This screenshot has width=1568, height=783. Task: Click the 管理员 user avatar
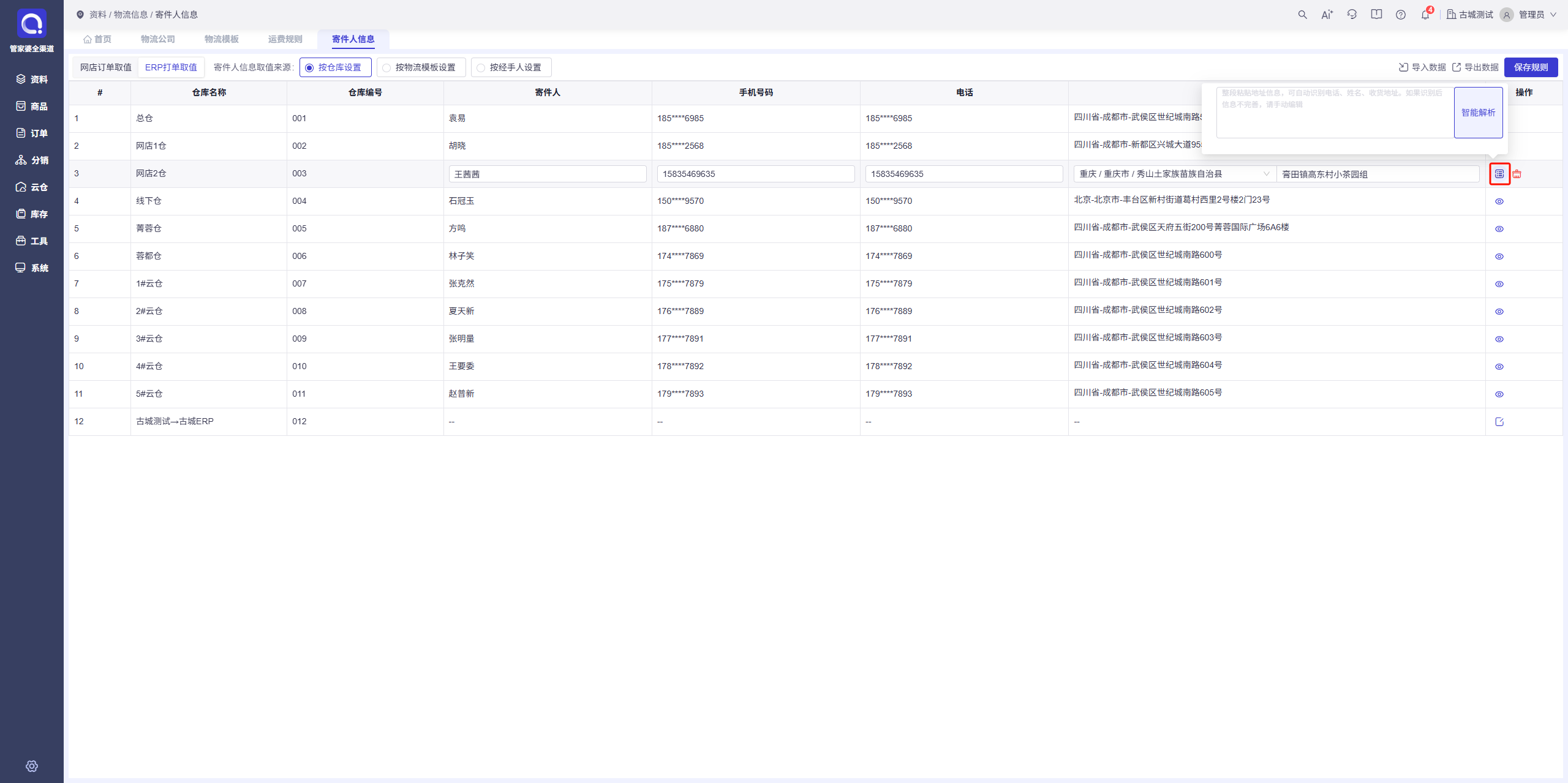1507,15
